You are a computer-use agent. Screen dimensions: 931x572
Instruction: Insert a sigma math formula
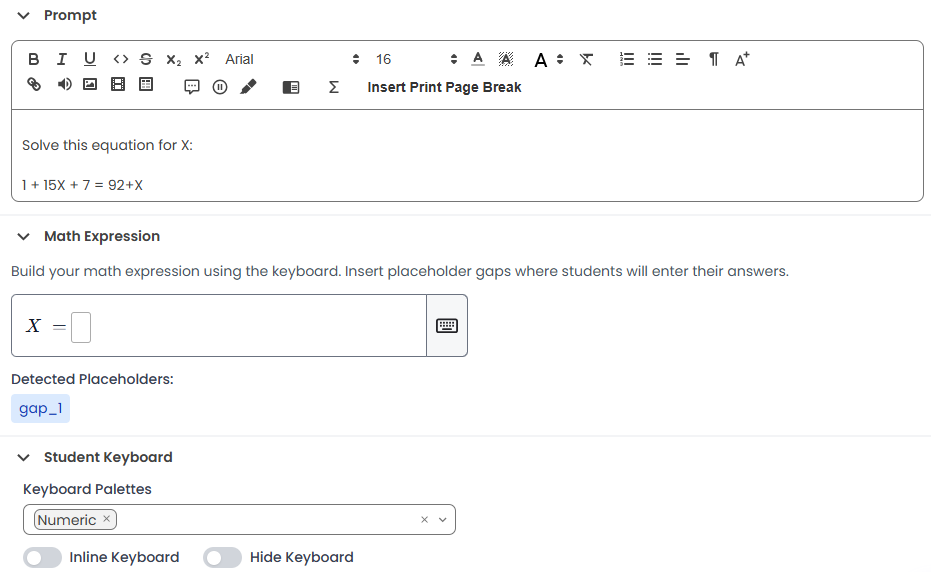(x=334, y=87)
